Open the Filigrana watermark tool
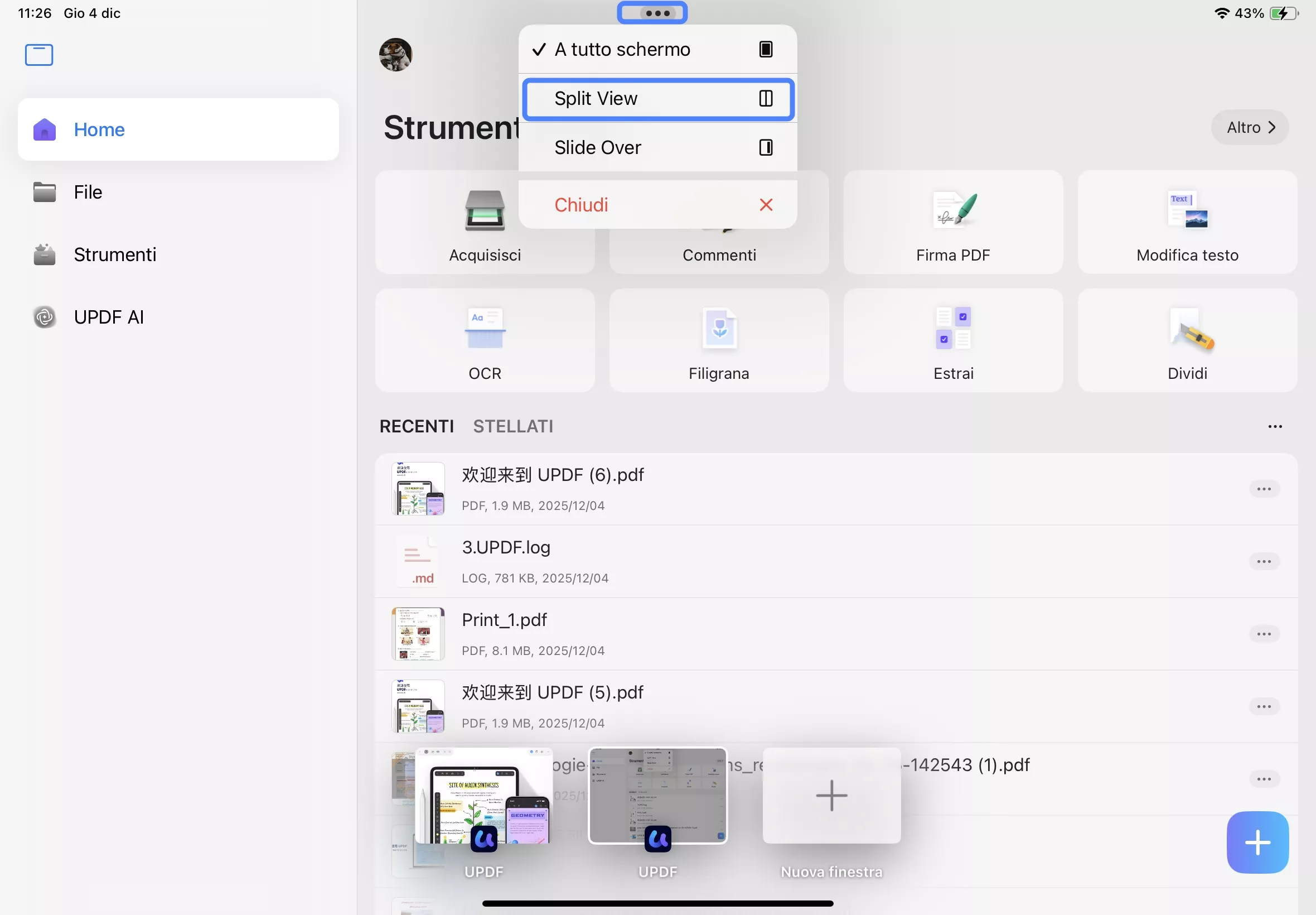This screenshot has height=915, width=1316. [x=718, y=341]
